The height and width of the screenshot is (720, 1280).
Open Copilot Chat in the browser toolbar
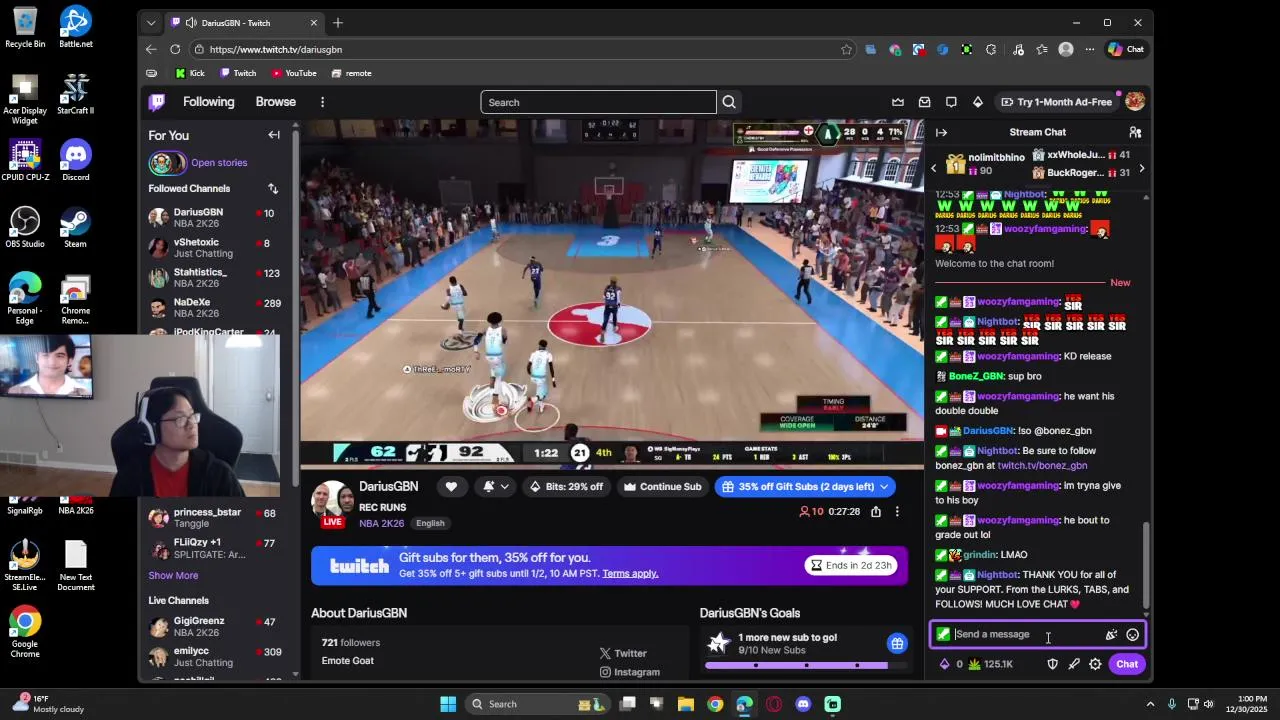(x=1126, y=49)
